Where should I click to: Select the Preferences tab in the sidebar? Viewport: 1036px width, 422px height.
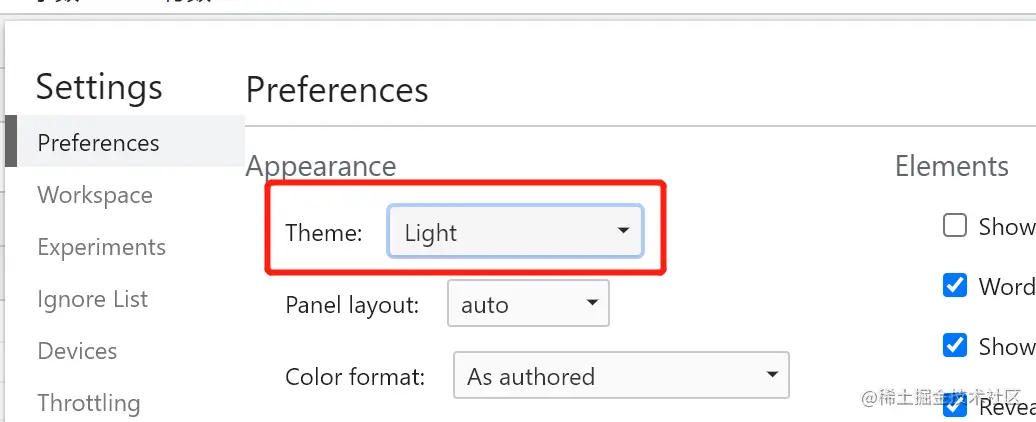pos(98,143)
